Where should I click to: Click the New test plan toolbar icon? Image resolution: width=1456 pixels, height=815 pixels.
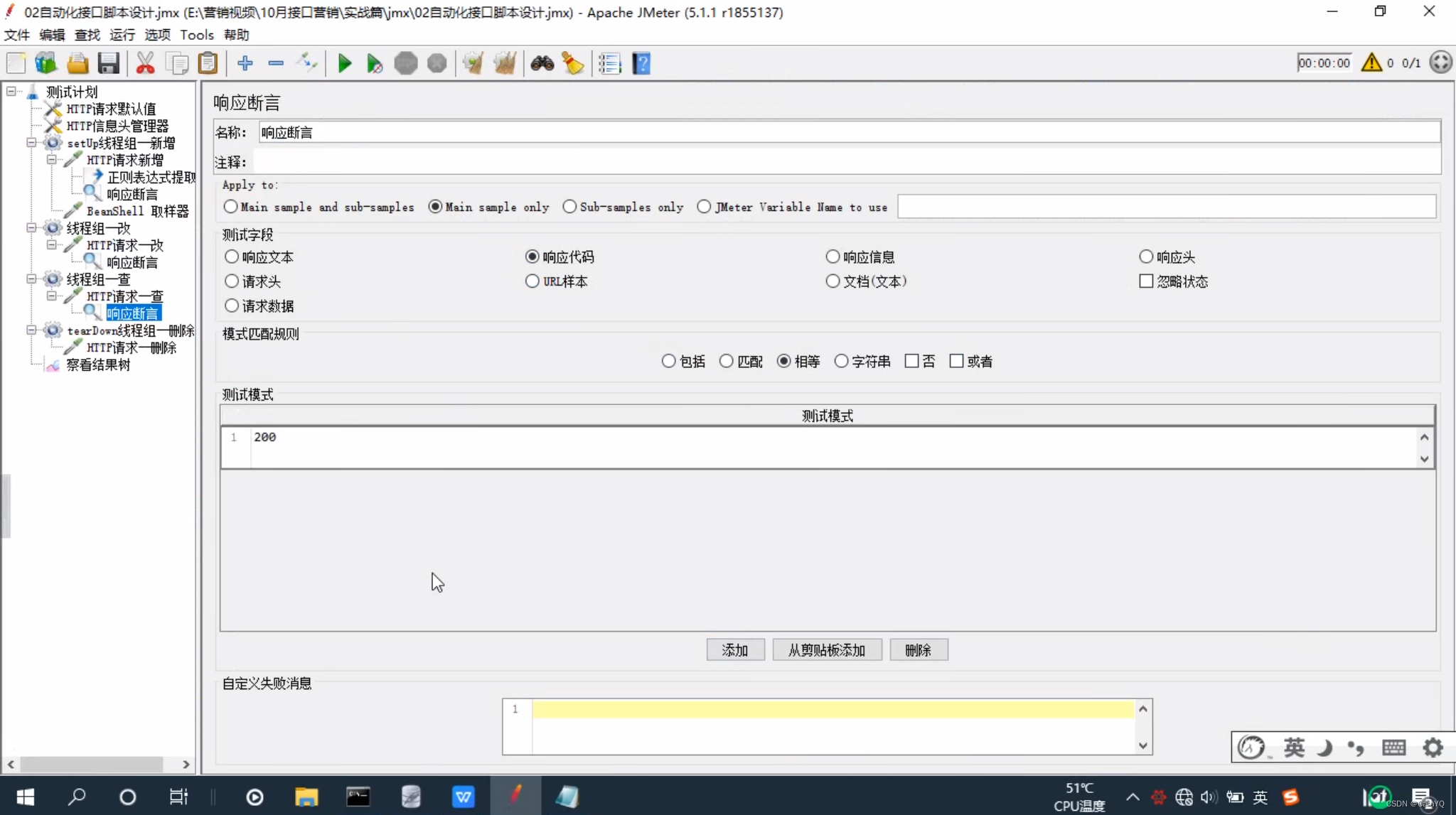click(16, 63)
